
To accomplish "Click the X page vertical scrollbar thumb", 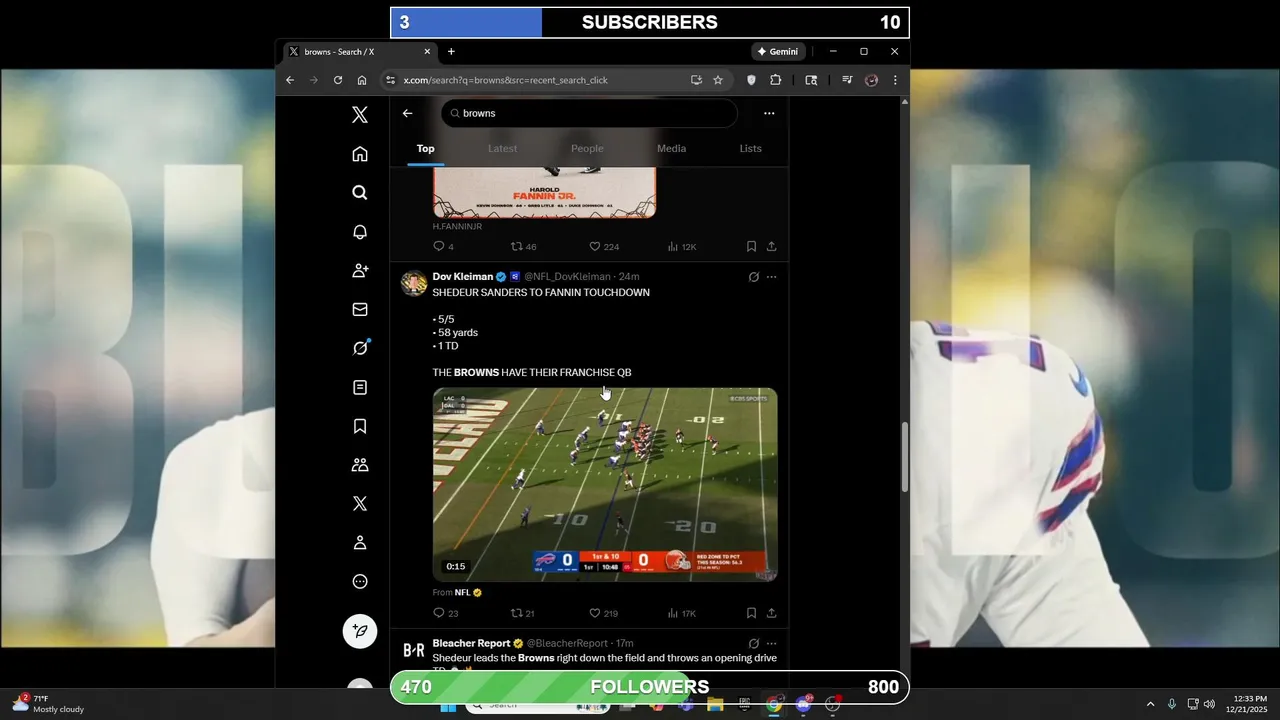I will pos(905,457).
